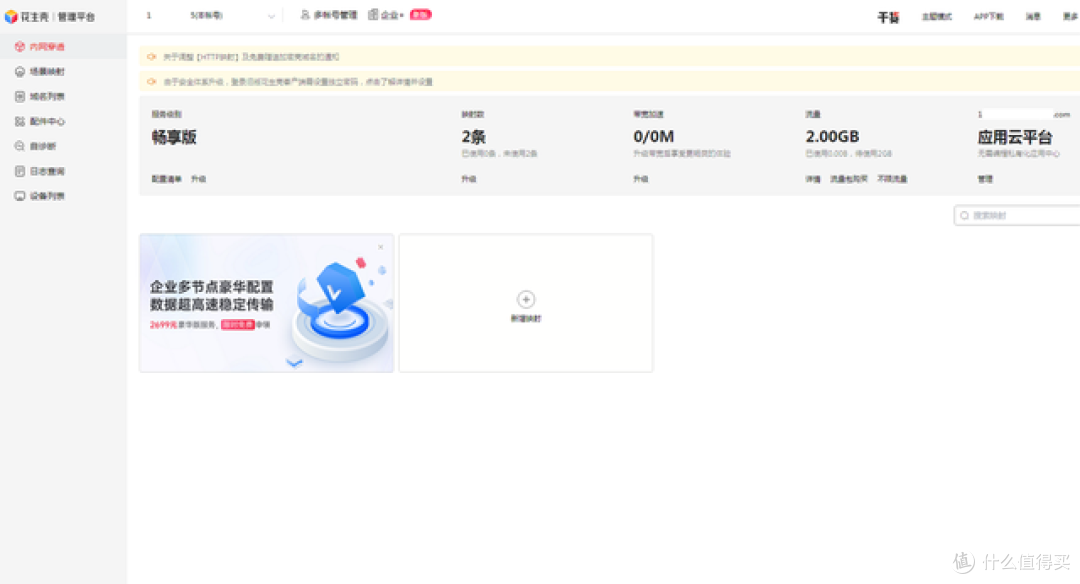This screenshot has width=1080, height=584.
Task: Open the security upgrade notice text
Action: 298,82
